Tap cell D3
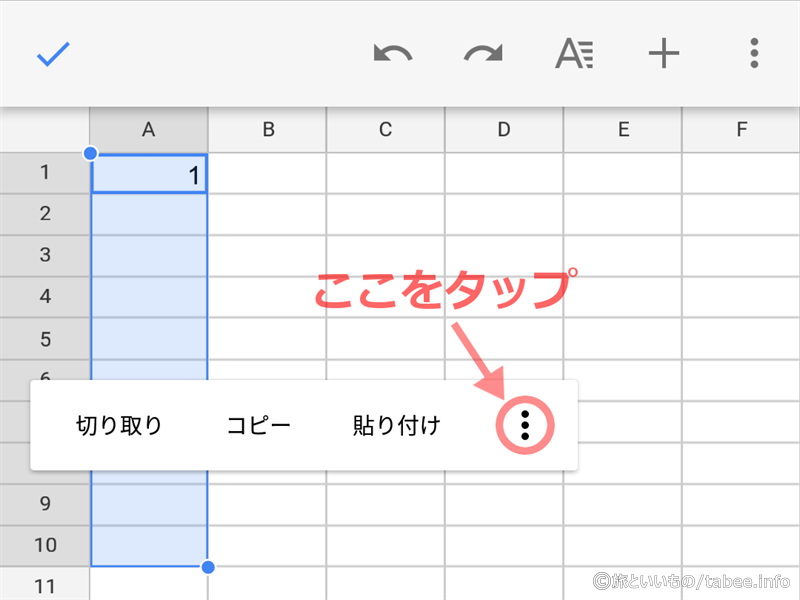This screenshot has width=800, height=600. coord(504,256)
